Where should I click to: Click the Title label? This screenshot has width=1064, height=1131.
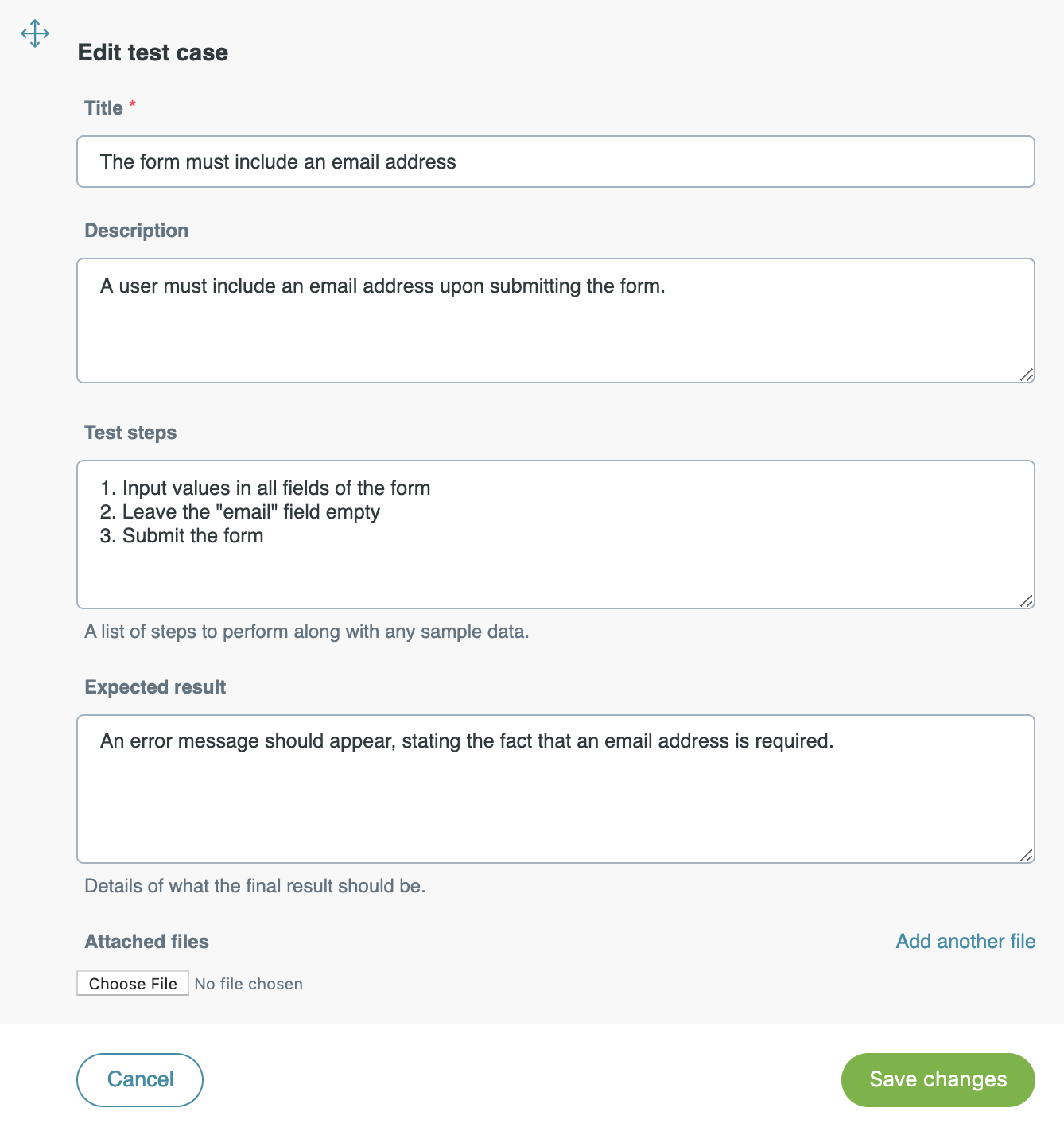pyautogui.click(x=104, y=107)
